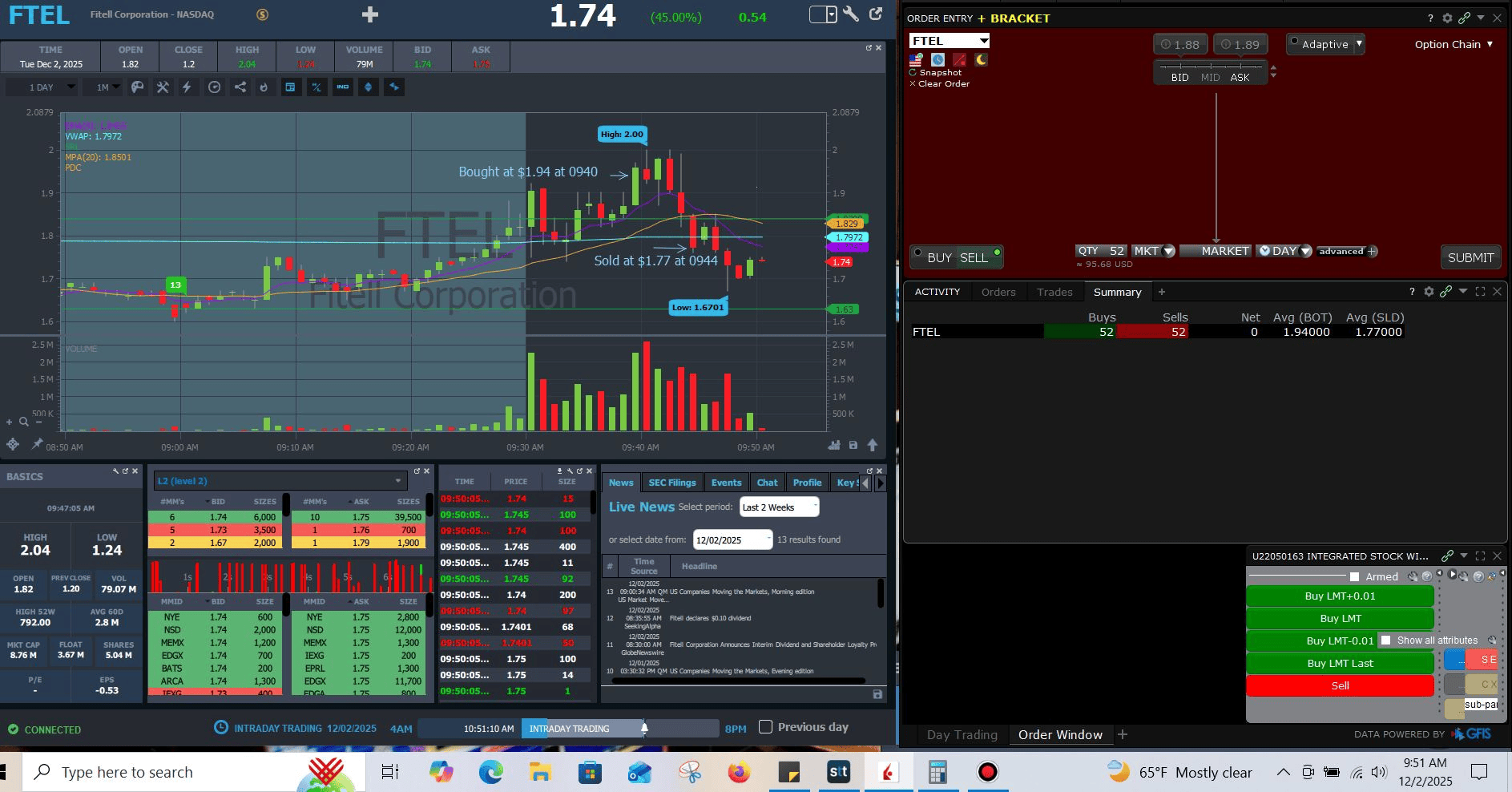Switch to the Orders tab
Viewport: 1512px width, 792px height.
point(998,292)
